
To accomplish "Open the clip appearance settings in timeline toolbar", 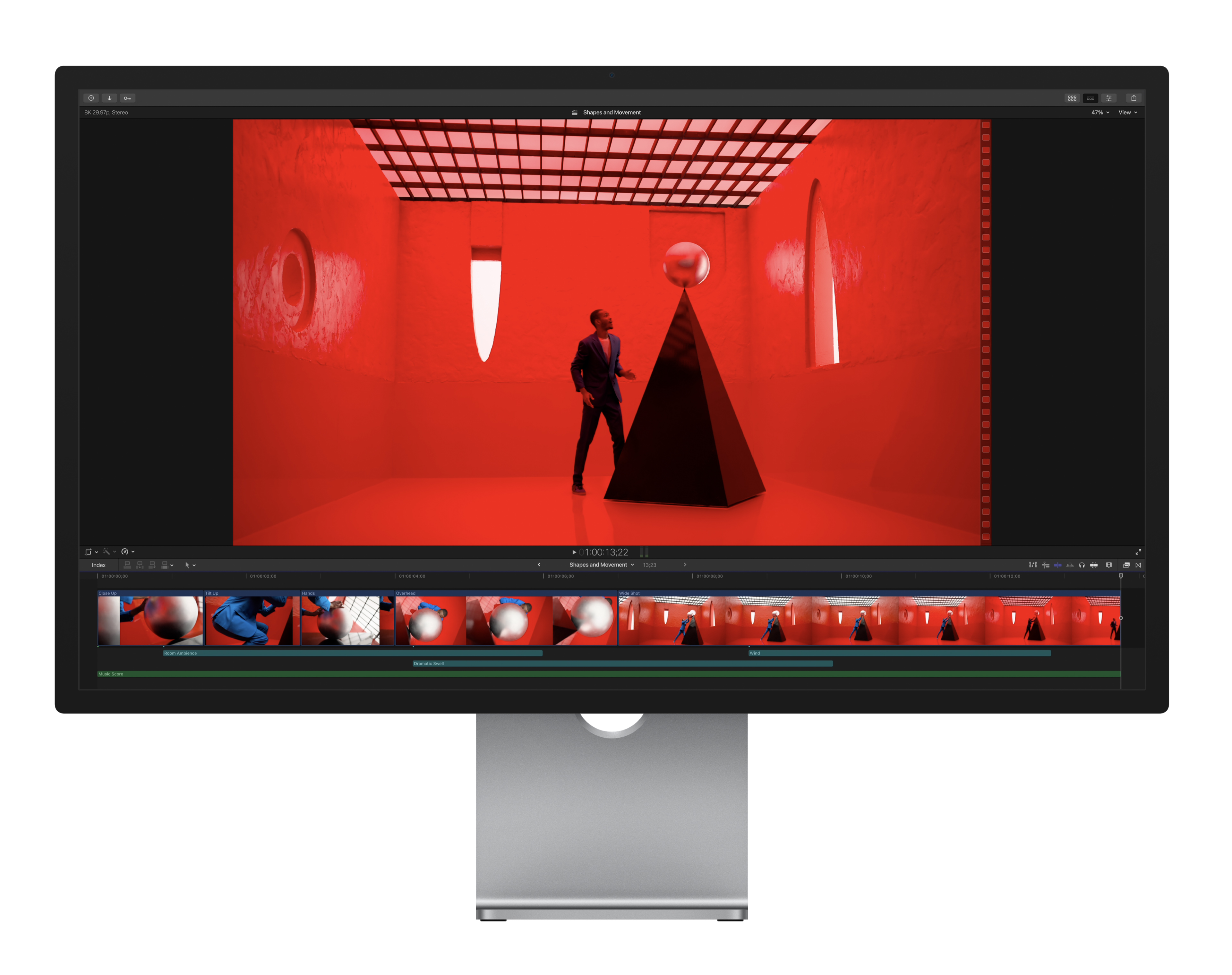I will click(1109, 565).
